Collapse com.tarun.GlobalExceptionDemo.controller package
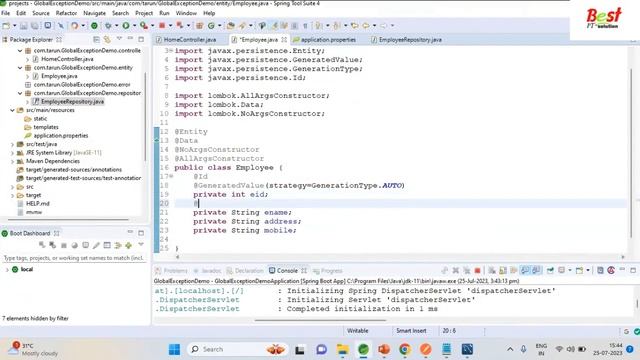 (20, 51)
